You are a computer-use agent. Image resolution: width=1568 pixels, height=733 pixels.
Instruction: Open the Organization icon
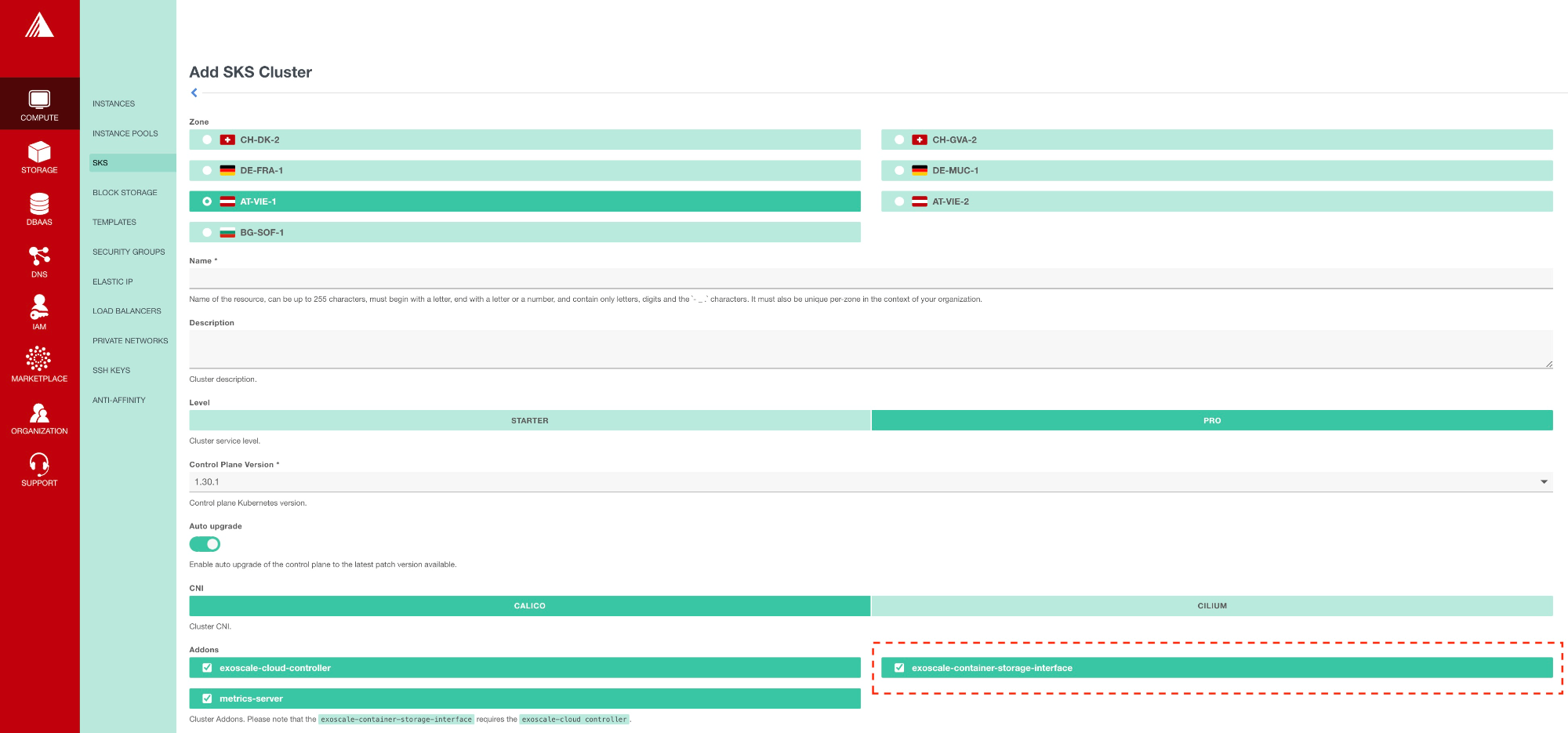39,412
